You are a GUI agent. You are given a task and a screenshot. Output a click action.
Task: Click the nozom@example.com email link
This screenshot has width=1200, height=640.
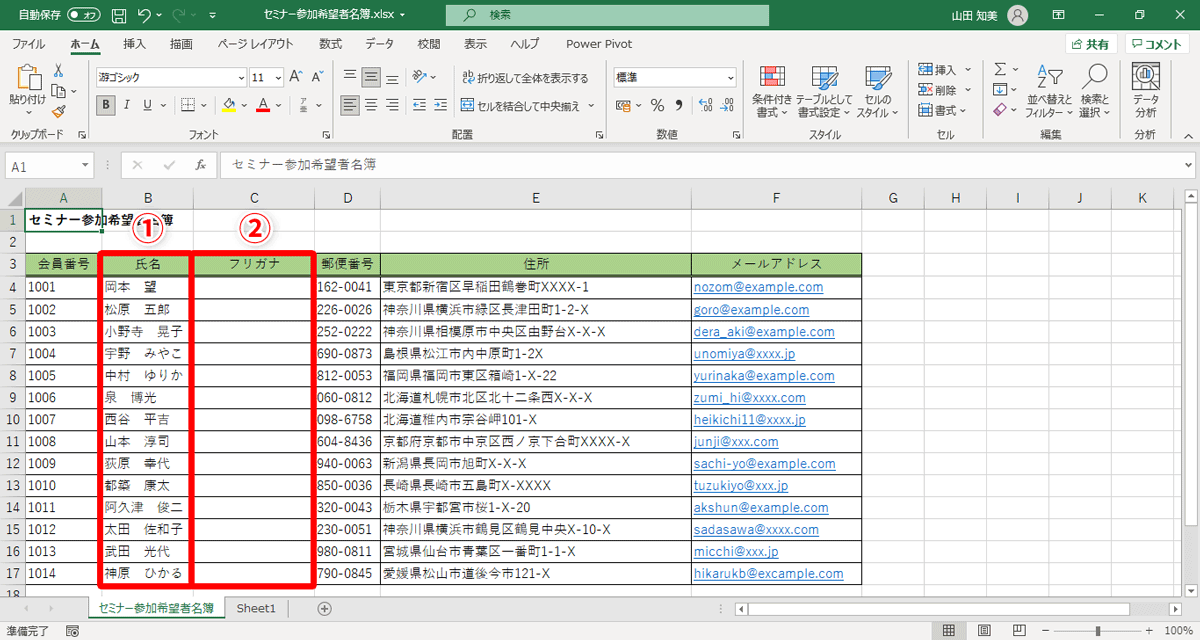pos(758,287)
